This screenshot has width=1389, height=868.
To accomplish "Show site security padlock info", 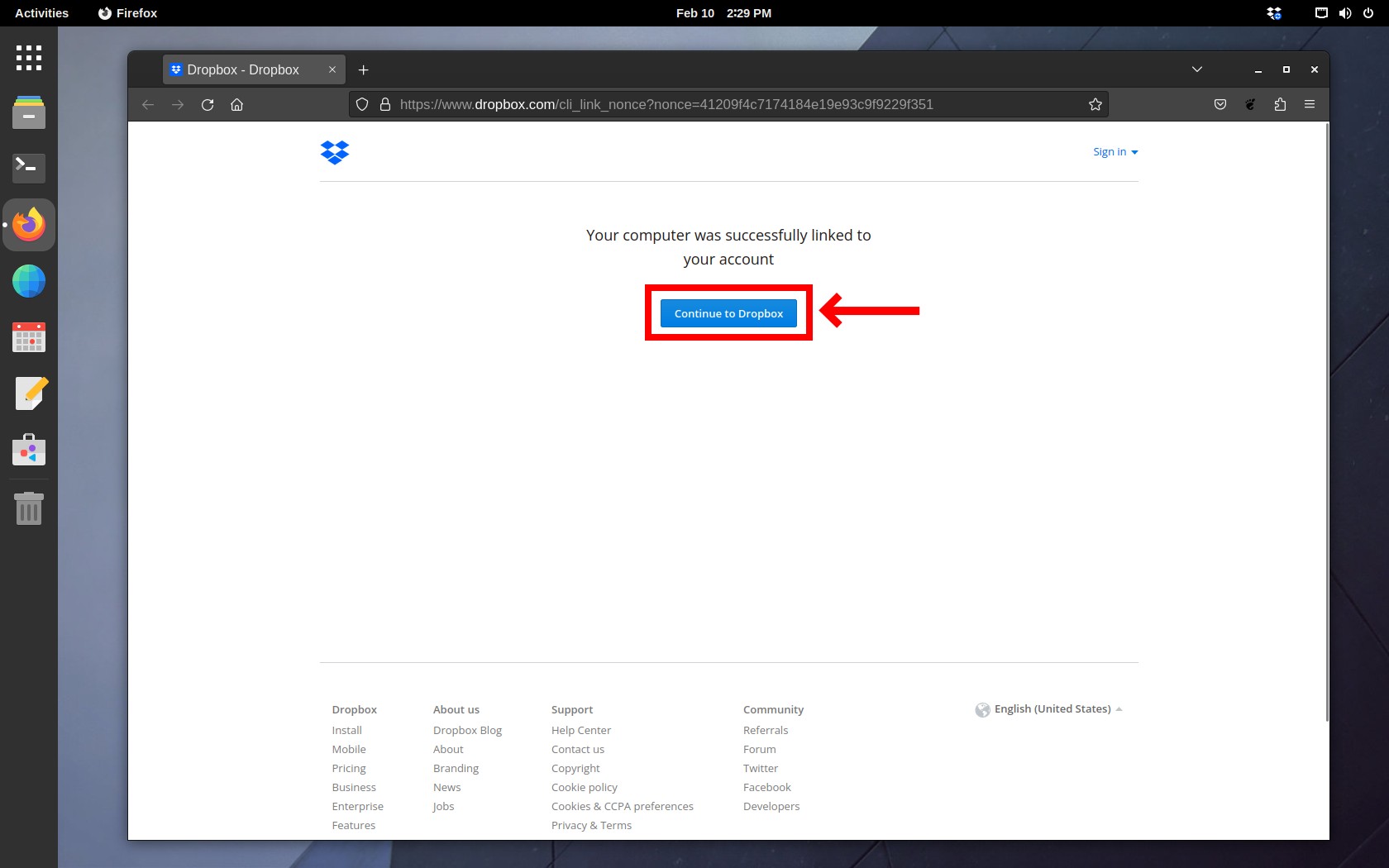I will 384,104.
